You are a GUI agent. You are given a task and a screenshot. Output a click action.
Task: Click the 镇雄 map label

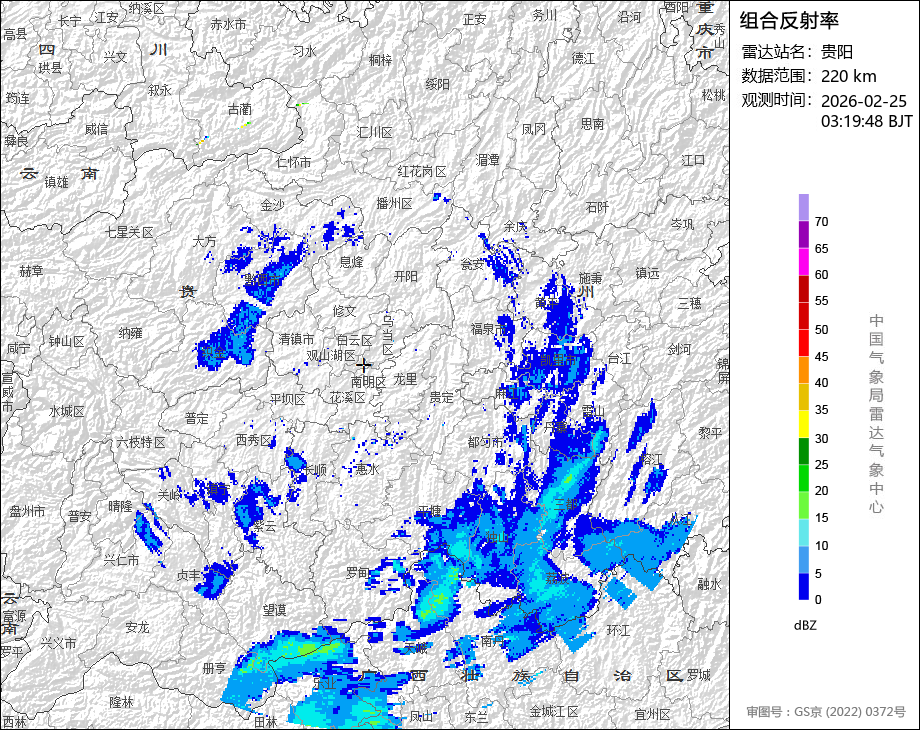[x=56, y=182]
